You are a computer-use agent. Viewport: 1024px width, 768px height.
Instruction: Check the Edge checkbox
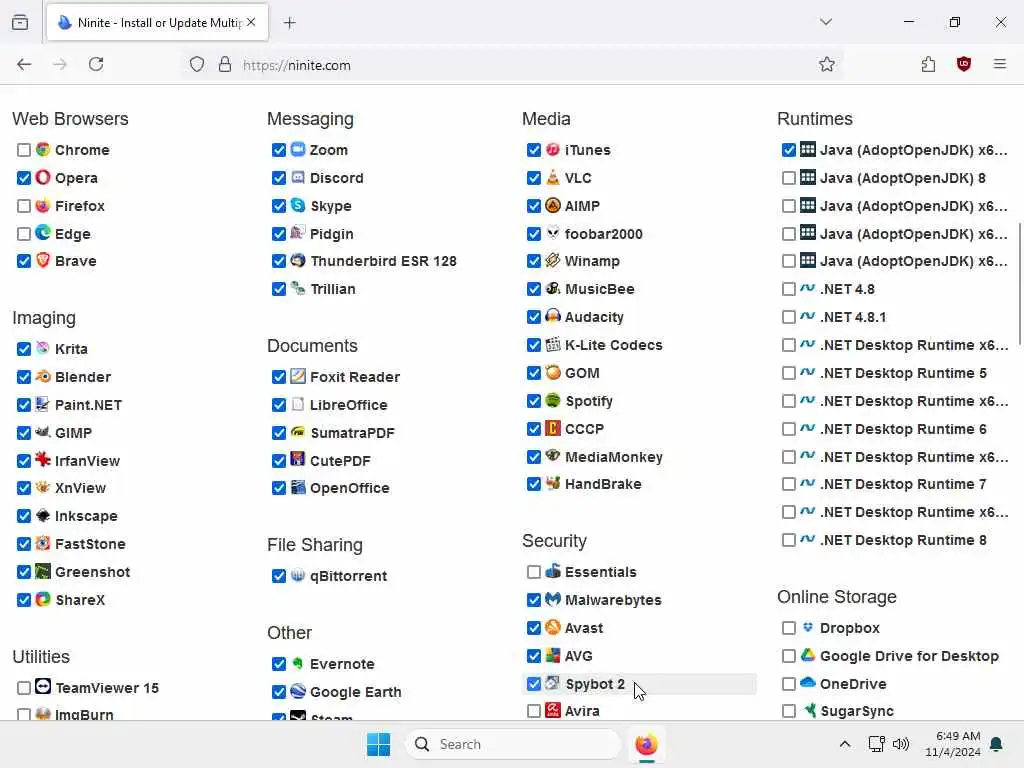point(24,234)
